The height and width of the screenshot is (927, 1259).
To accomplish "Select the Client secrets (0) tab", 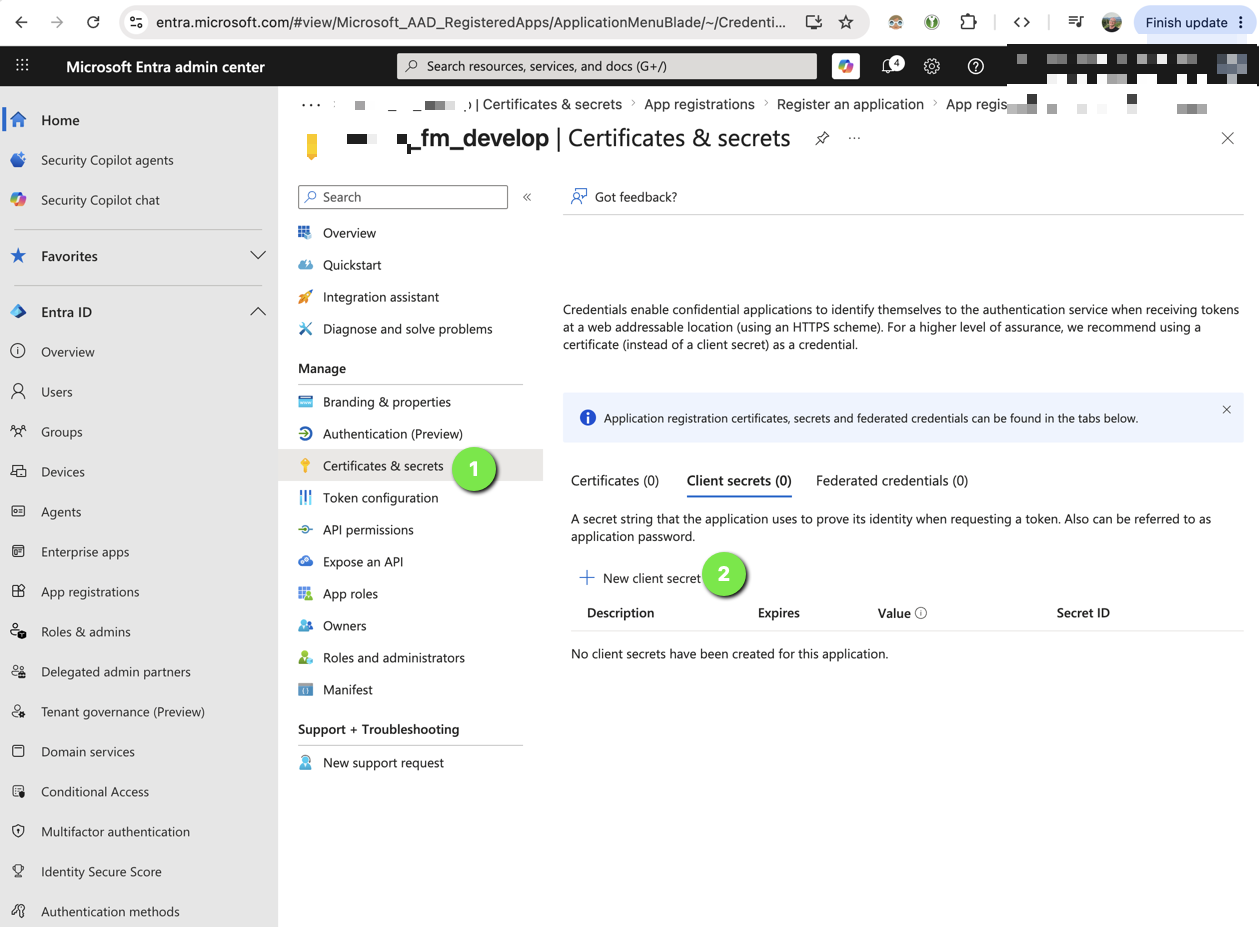I will 739,481.
